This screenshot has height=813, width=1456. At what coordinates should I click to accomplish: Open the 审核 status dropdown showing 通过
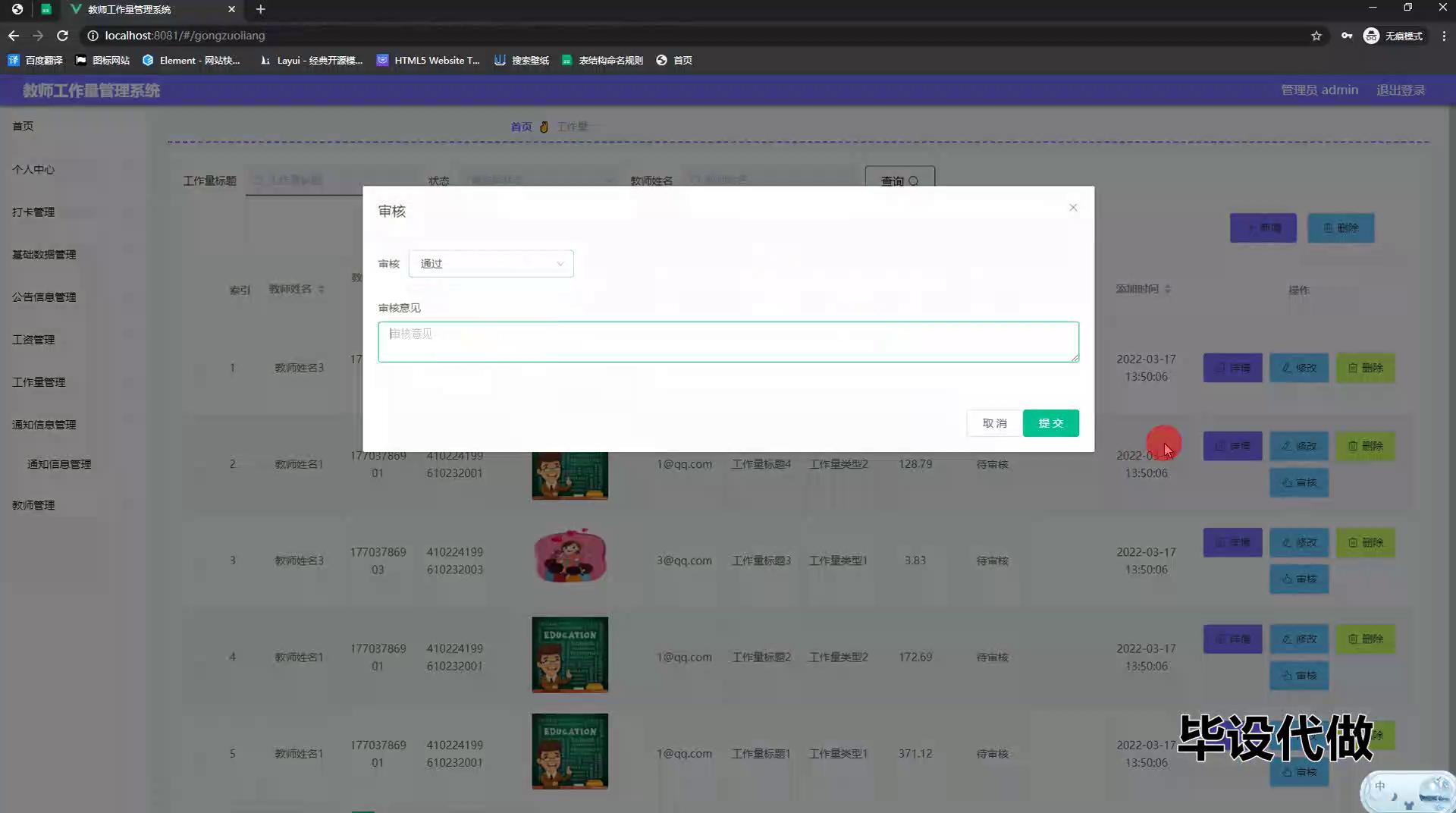point(491,264)
